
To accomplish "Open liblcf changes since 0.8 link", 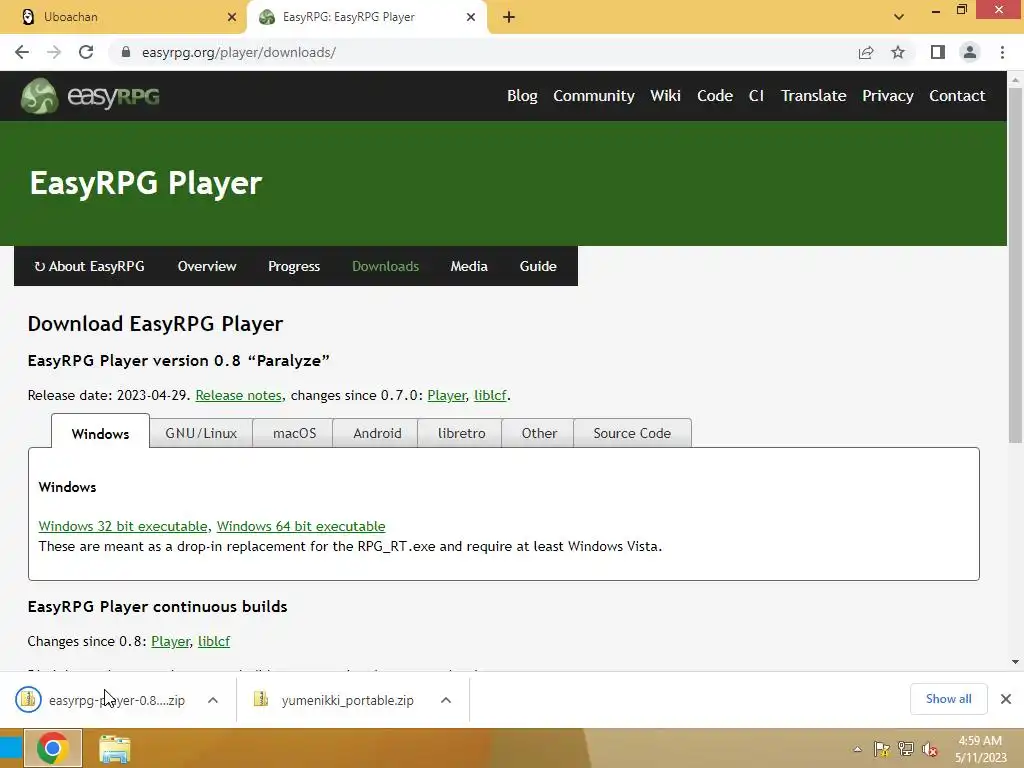I will coord(214,642).
